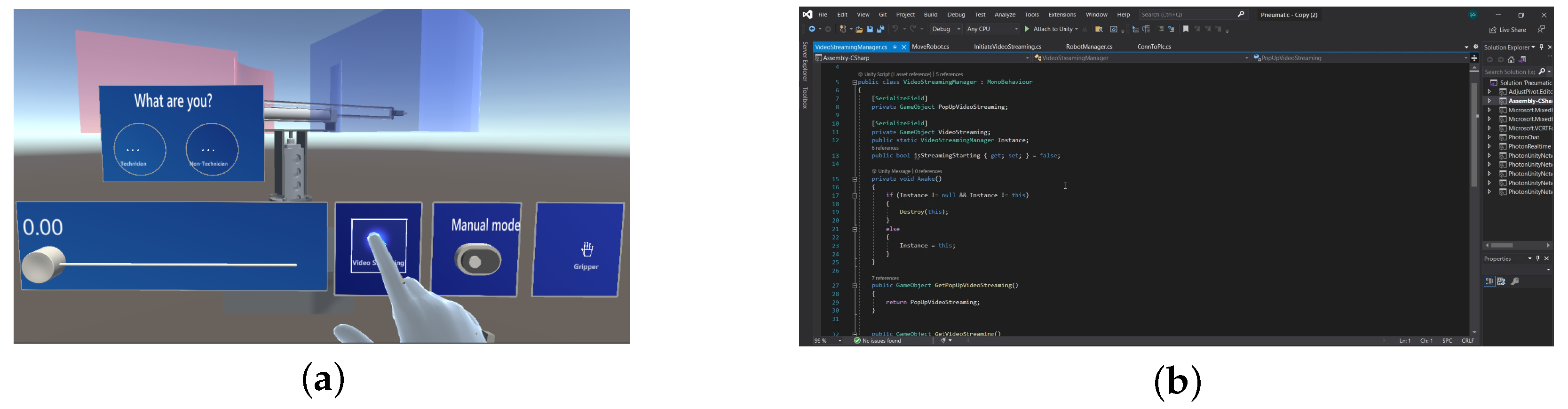Click the Send Feedback icon beside Live Share

[1541, 29]
